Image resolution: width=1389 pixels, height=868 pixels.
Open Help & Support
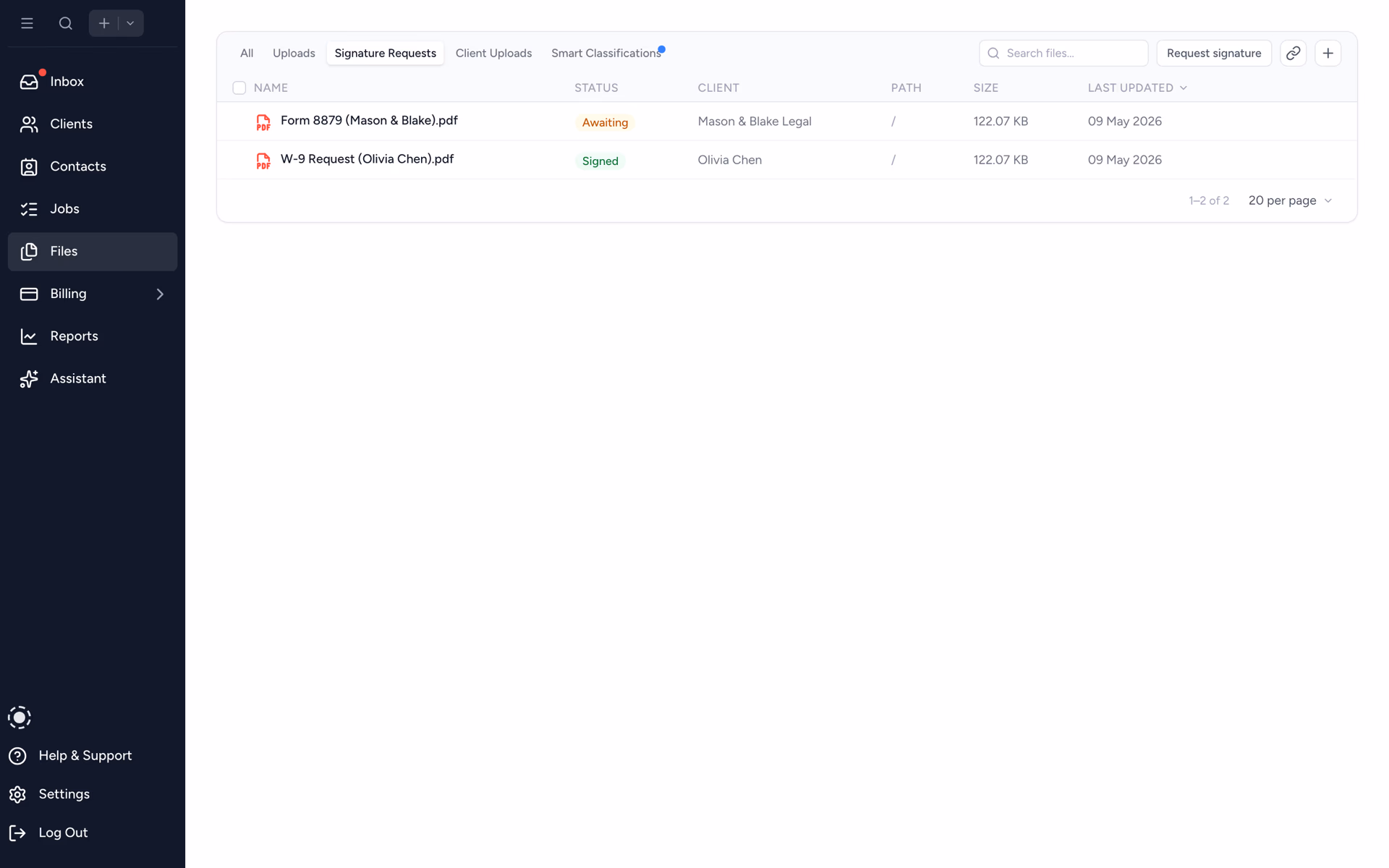71,756
